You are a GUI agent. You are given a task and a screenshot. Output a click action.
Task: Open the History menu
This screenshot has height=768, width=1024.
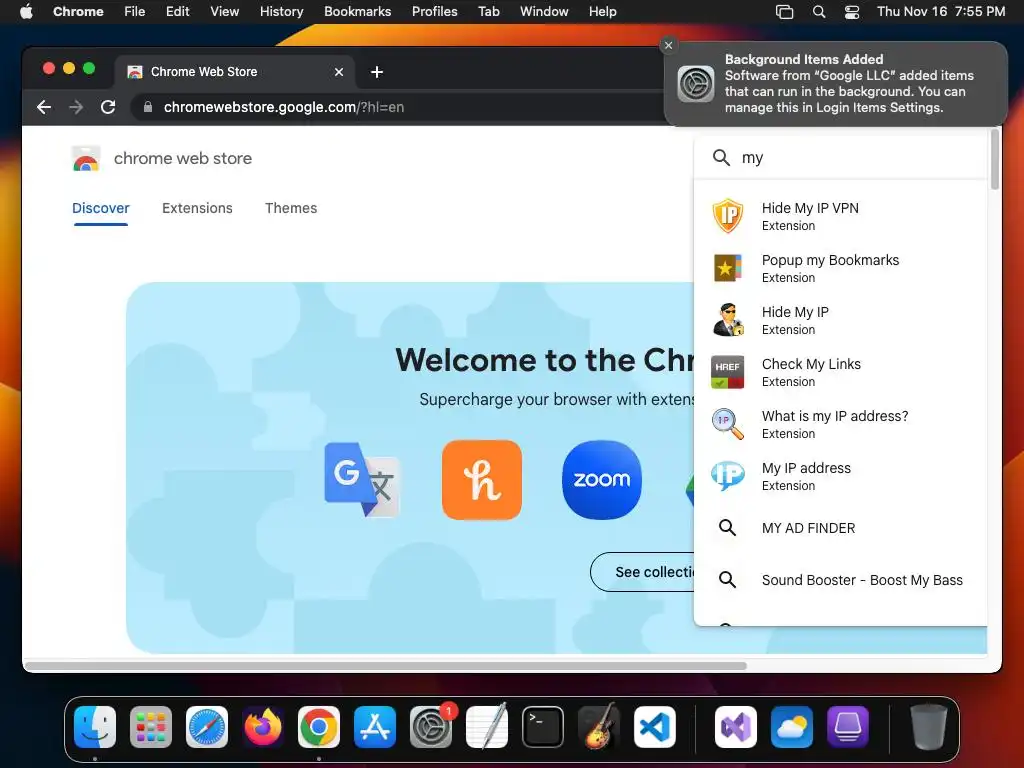pyautogui.click(x=281, y=12)
